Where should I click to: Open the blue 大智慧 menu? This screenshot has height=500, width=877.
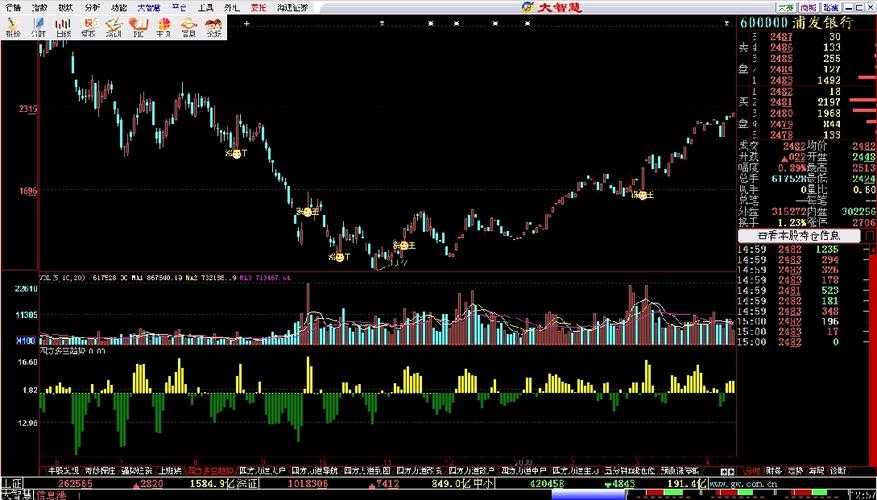tap(148, 8)
